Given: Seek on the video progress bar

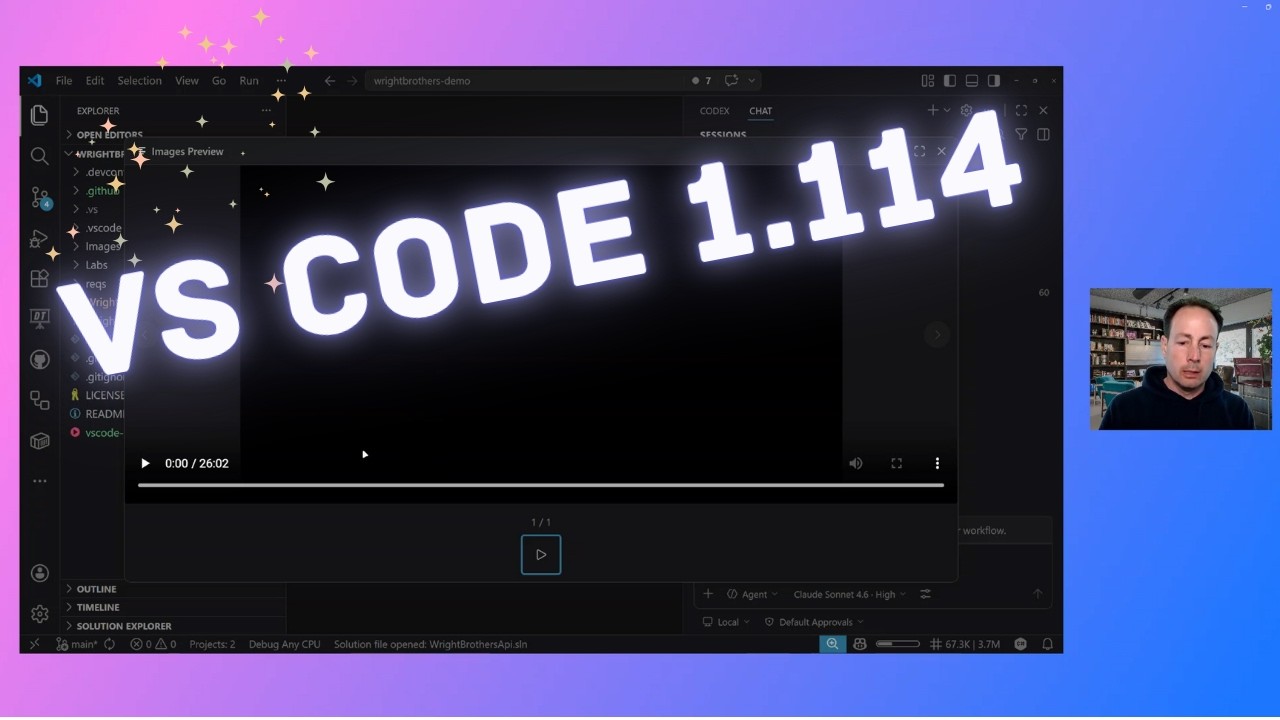Looking at the screenshot, I should point(541,485).
